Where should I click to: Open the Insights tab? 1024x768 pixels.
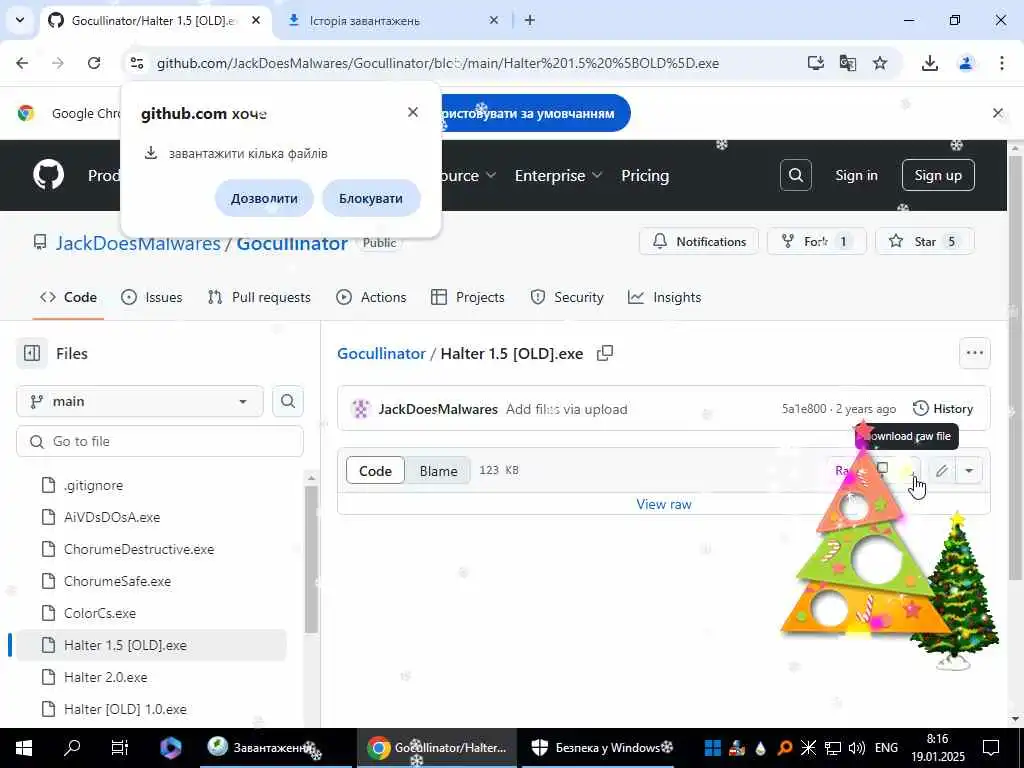tap(664, 297)
